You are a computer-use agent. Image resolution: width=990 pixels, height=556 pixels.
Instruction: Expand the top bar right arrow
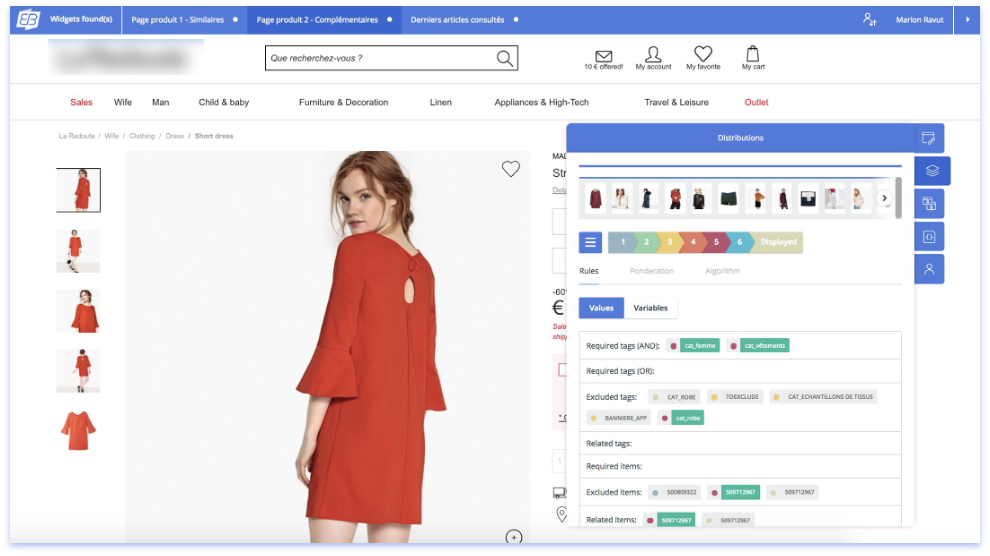tap(967, 19)
